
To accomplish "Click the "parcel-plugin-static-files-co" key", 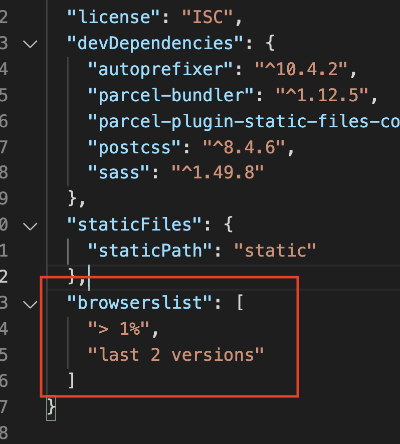I will 244,121.
